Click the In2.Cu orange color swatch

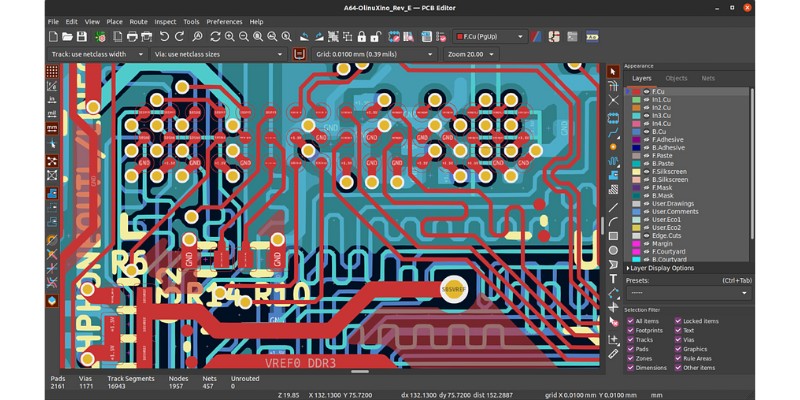pyautogui.click(x=636, y=108)
